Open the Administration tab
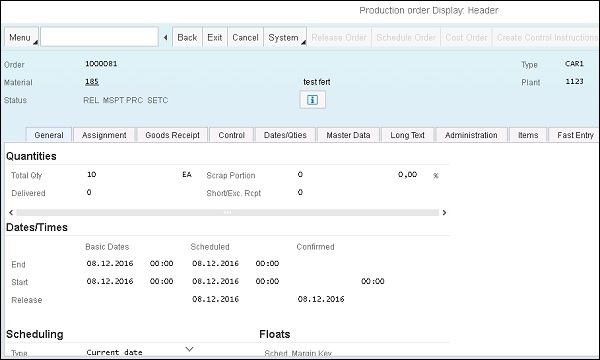Image resolution: width=600 pixels, height=360 pixels. pyautogui.click(x=471, y=135)
